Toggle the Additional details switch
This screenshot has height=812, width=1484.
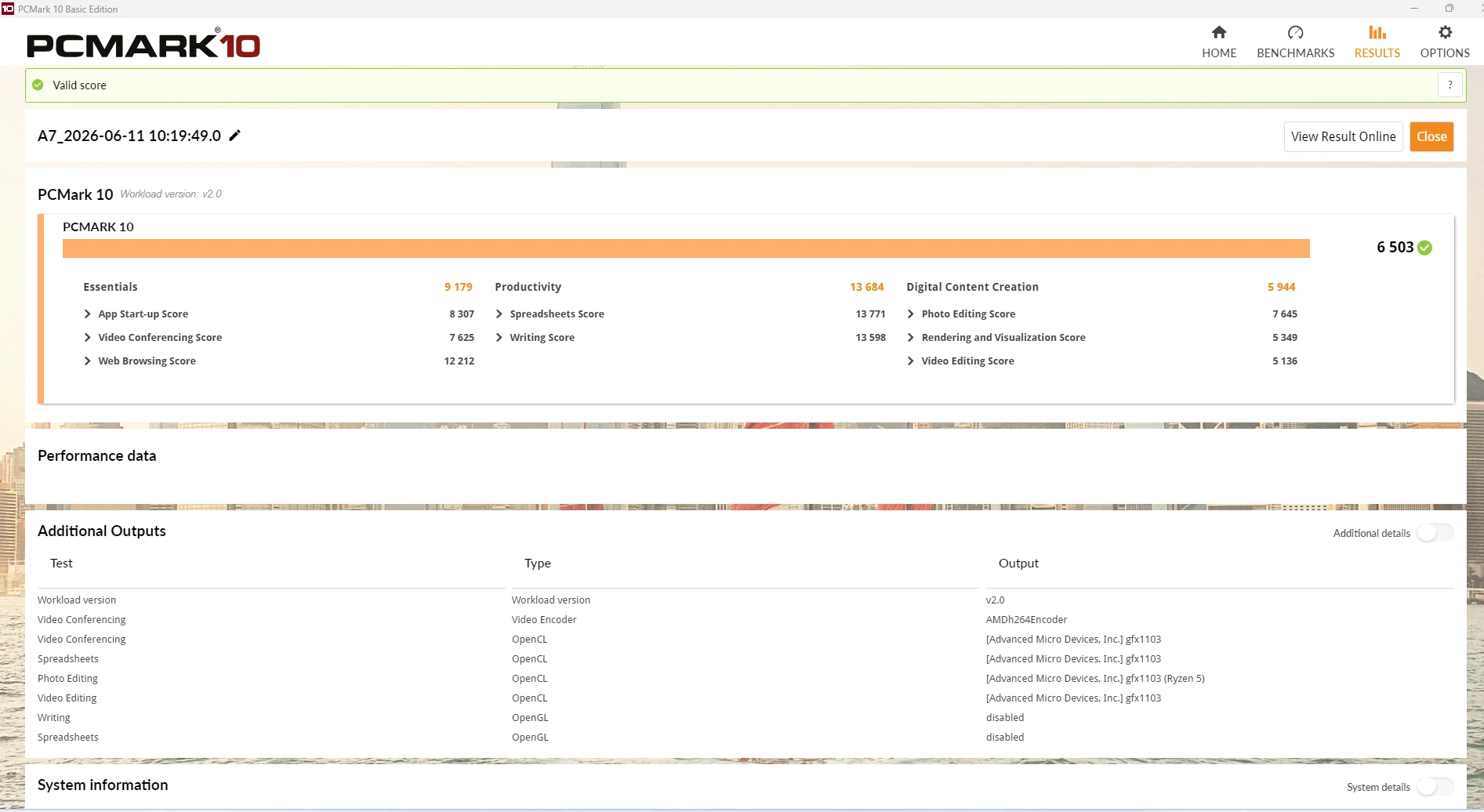click(x=1435, y=533)
